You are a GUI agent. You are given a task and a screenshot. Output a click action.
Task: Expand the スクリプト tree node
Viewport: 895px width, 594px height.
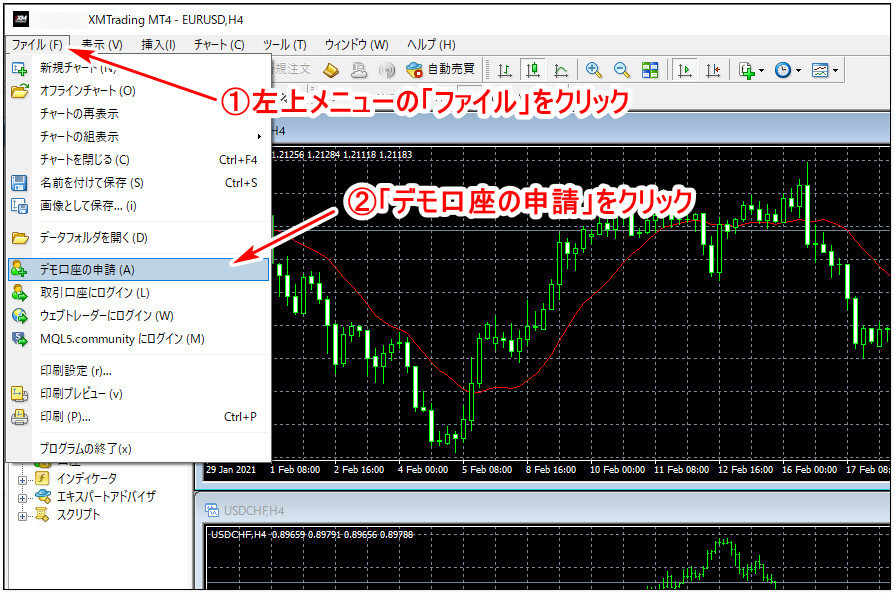tap(22, 516)
